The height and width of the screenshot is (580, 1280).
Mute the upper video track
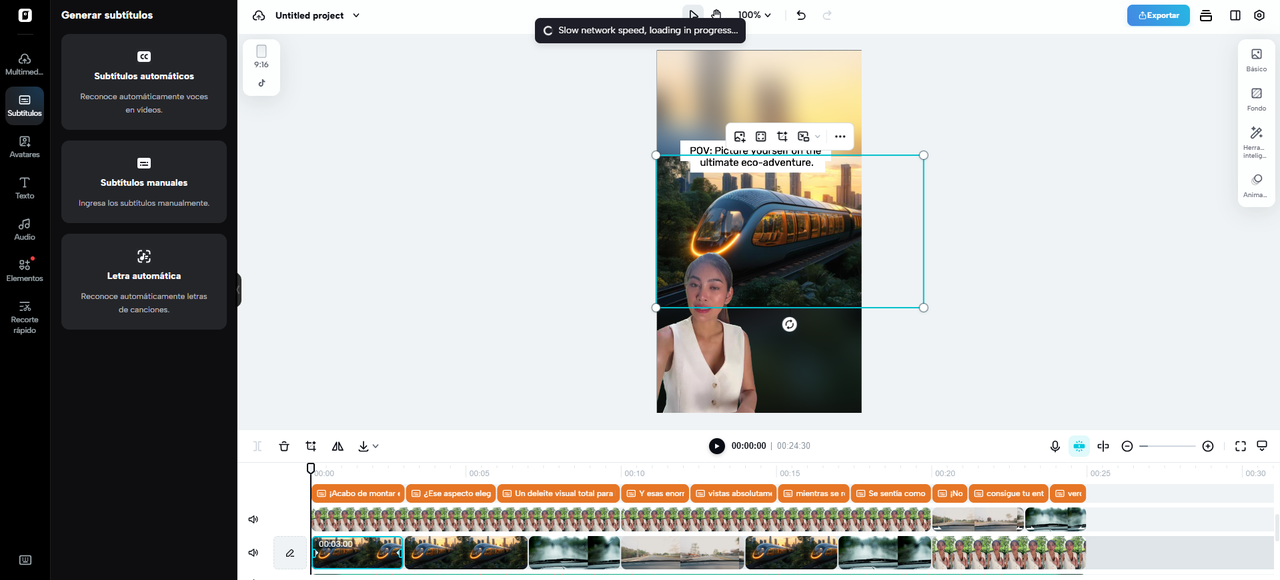[x=253, y=519]
